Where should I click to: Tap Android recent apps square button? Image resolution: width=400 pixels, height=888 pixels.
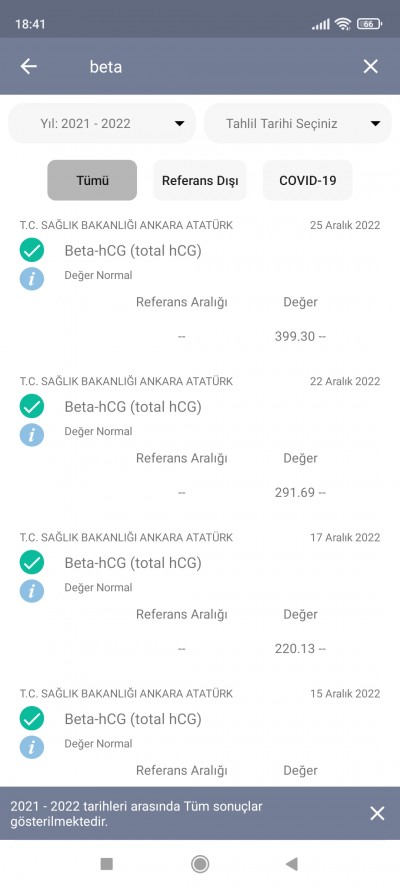coord(107,864)
